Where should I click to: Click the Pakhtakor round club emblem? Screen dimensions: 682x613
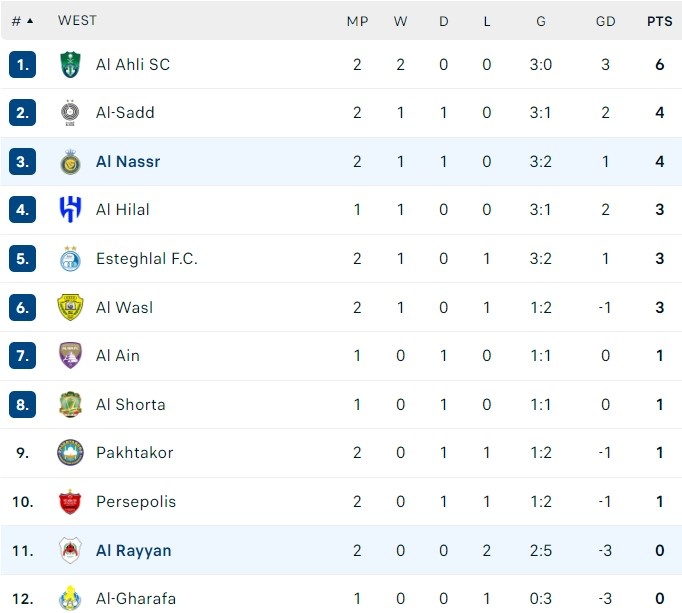click(70, 453)
